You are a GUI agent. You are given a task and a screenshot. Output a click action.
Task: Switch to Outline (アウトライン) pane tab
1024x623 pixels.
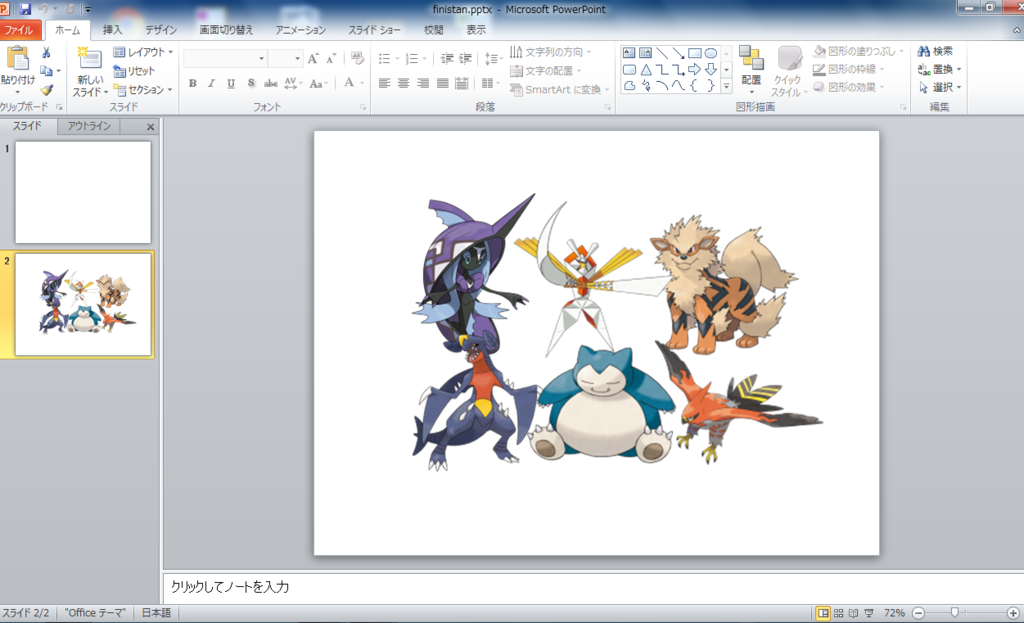(x=89, y=126)
